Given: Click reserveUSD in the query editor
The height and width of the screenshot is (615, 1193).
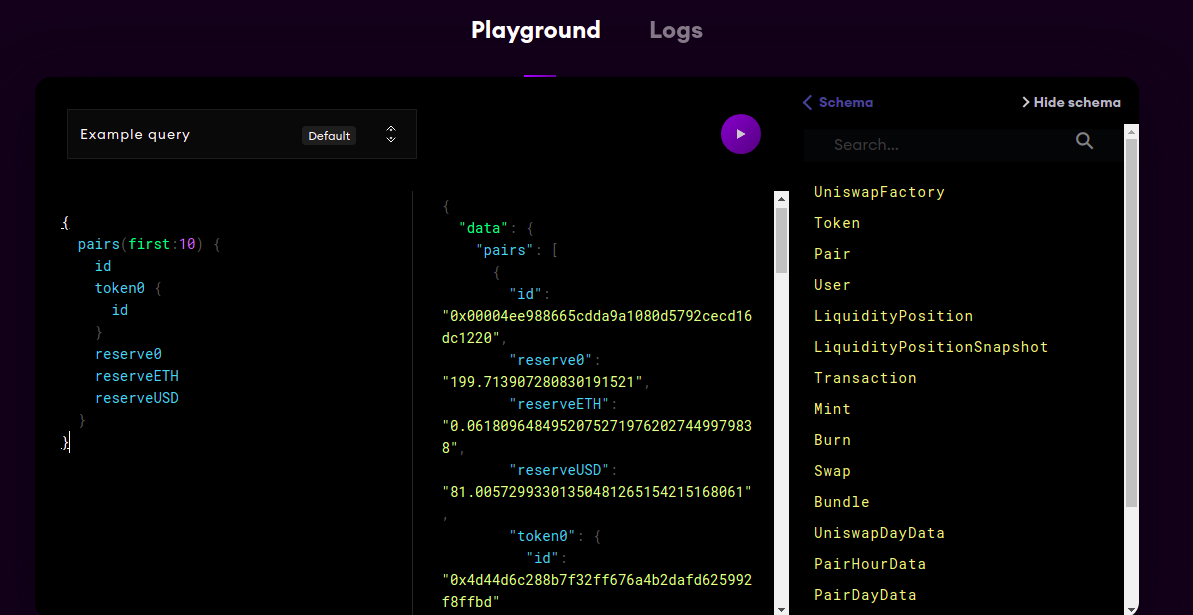Looking at the screenshot, I should (137, 397).
